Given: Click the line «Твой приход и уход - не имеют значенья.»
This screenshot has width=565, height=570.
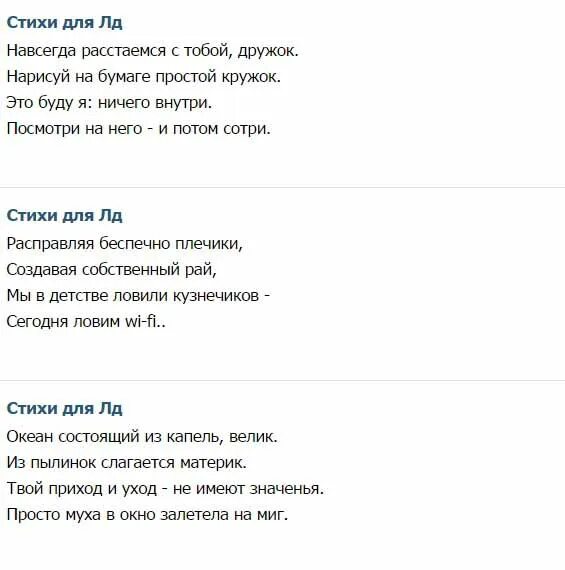Looking at the screenshot, I should tap(165, 489).
